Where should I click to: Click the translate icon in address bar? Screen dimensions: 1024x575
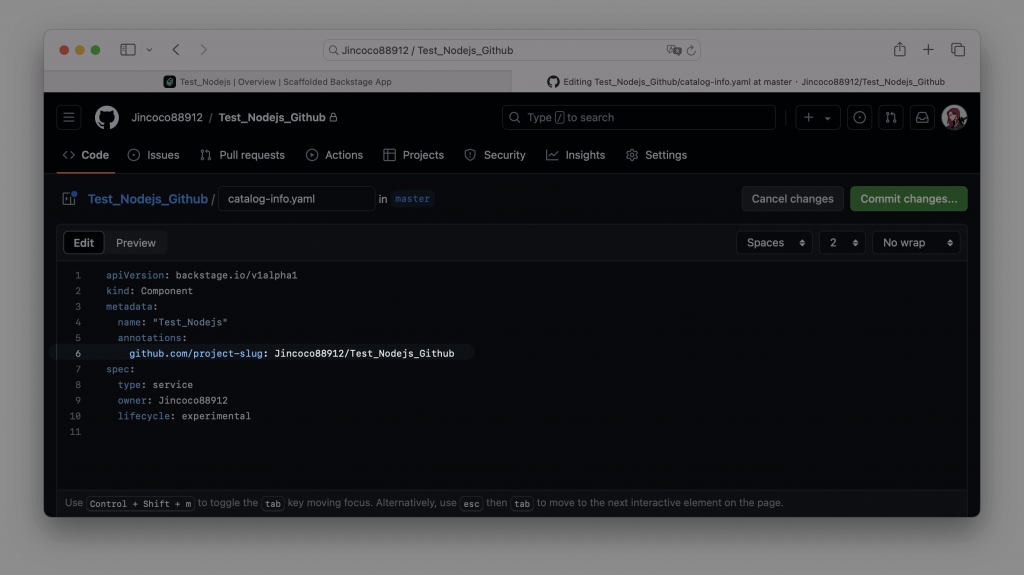point(673,50)
